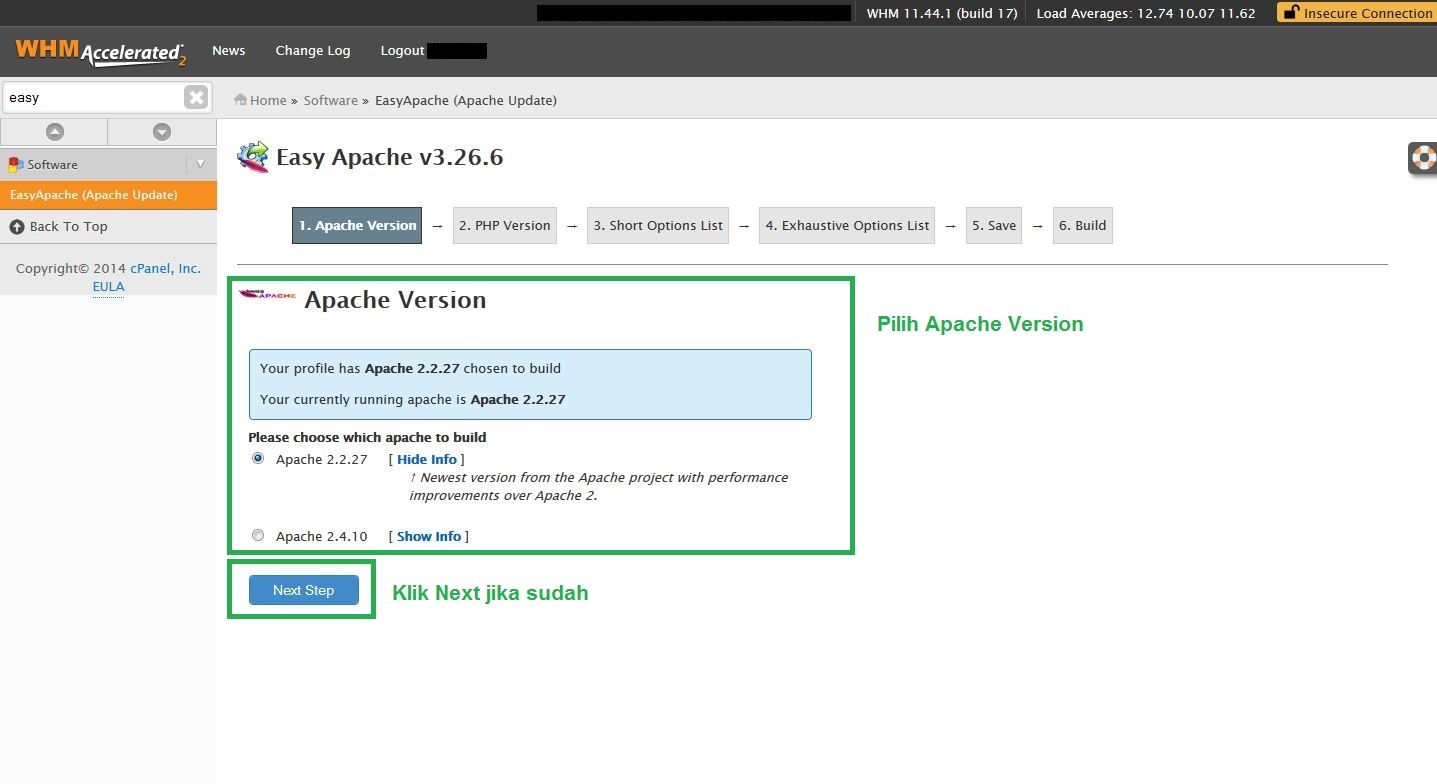This screenshot has height=784, width=1437.
Task: Click the Next Step button
Action: pyautogui.click(x=303, y=590)
